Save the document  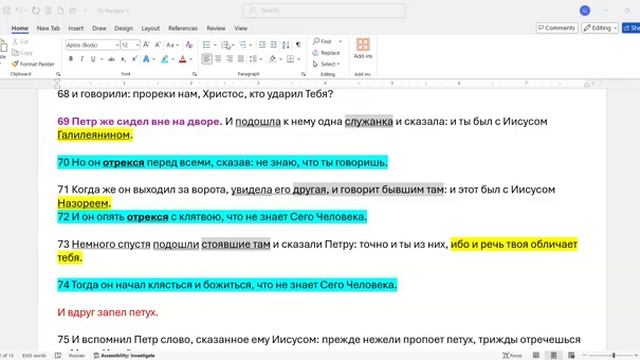(x=7, y=11)
